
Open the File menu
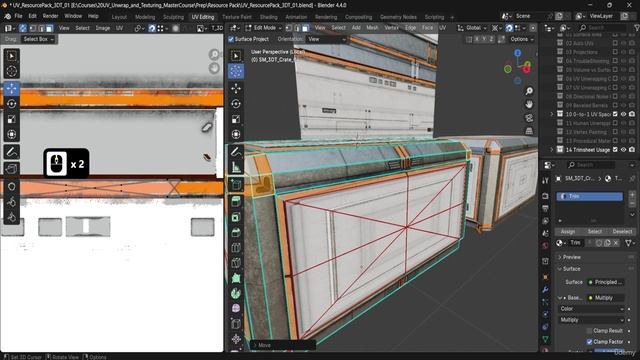18,16
